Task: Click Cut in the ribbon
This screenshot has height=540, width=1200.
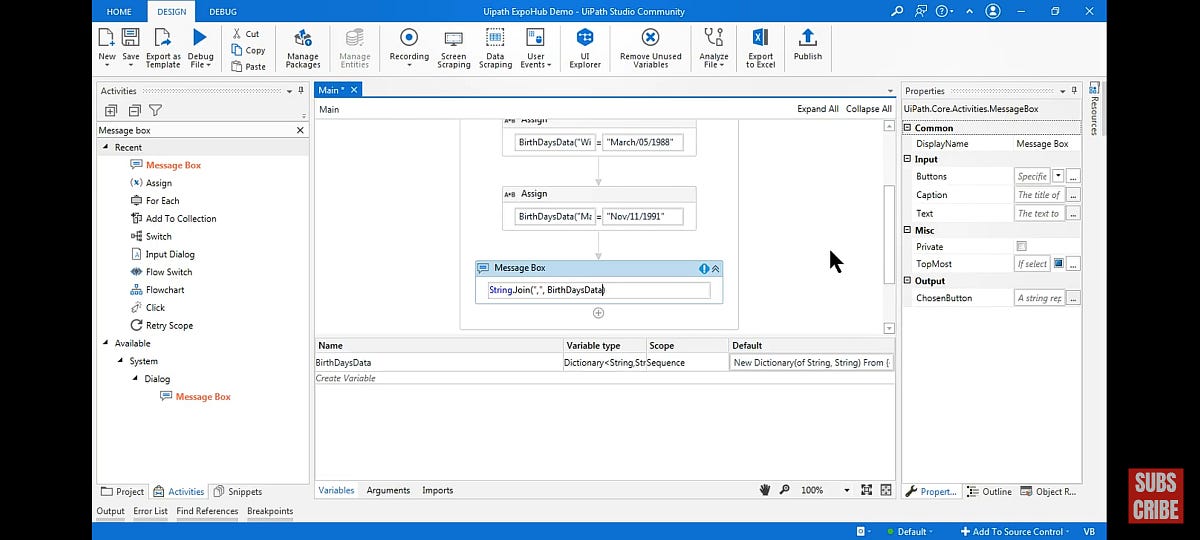Action: (x=246, y=34)
